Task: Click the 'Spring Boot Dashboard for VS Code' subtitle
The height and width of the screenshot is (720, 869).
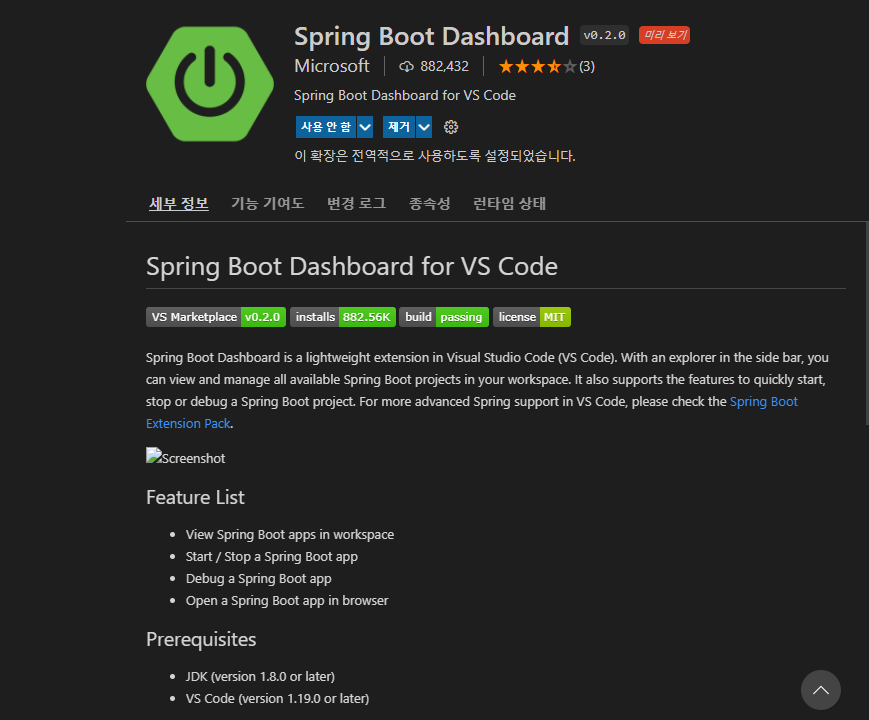Action: click(x=405, y=95)
